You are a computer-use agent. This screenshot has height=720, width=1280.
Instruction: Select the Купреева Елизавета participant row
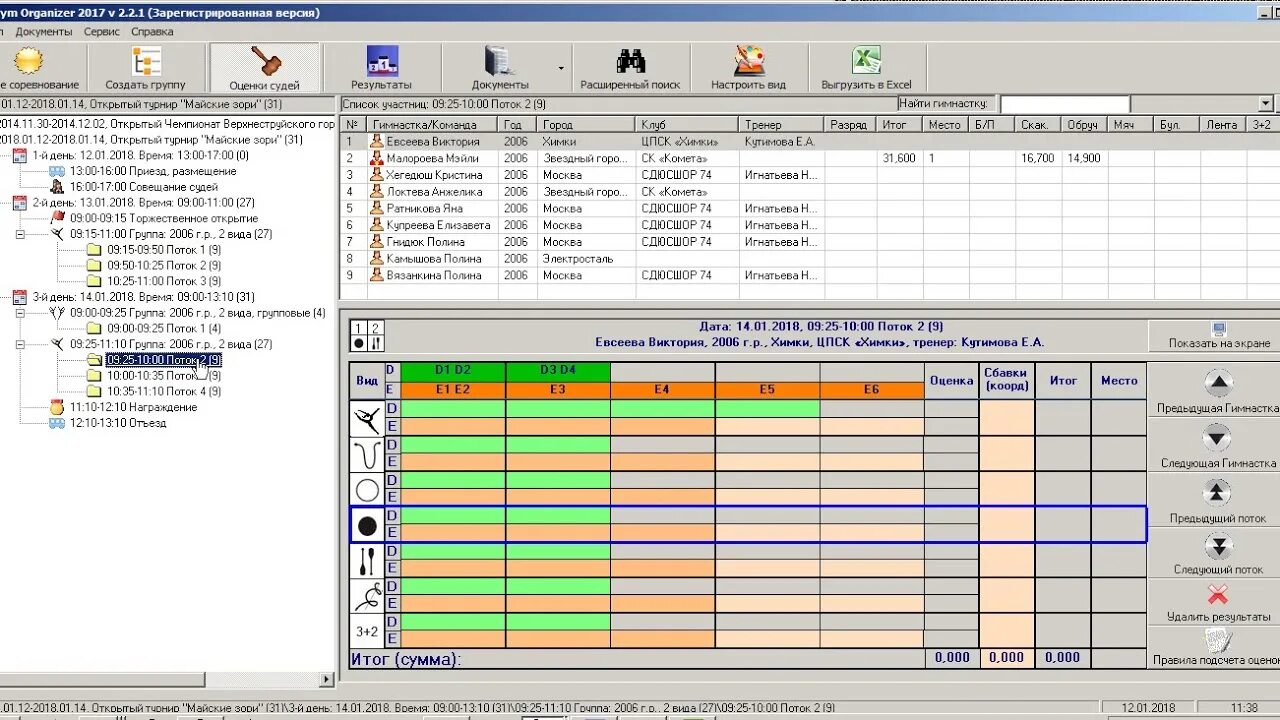point(810,225)
